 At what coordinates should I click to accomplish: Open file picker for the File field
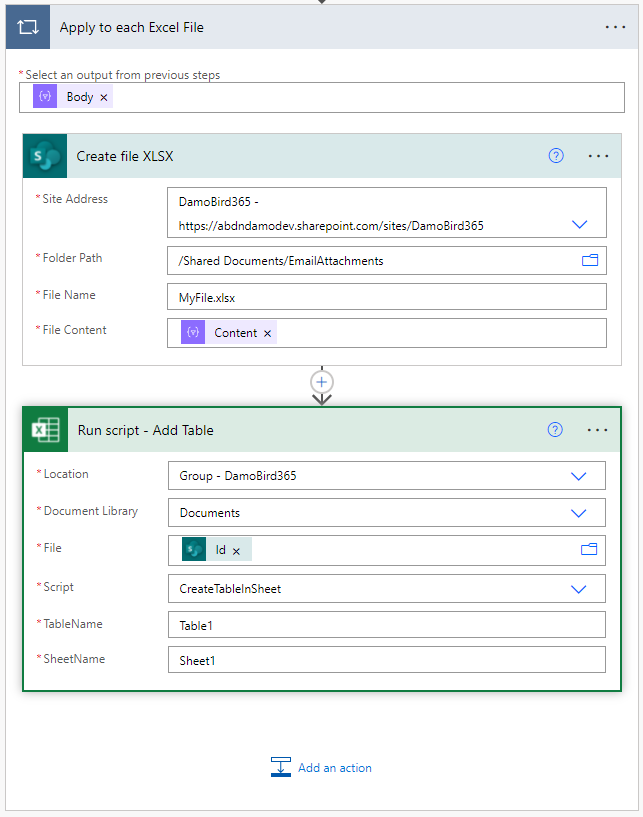[589, 549]
